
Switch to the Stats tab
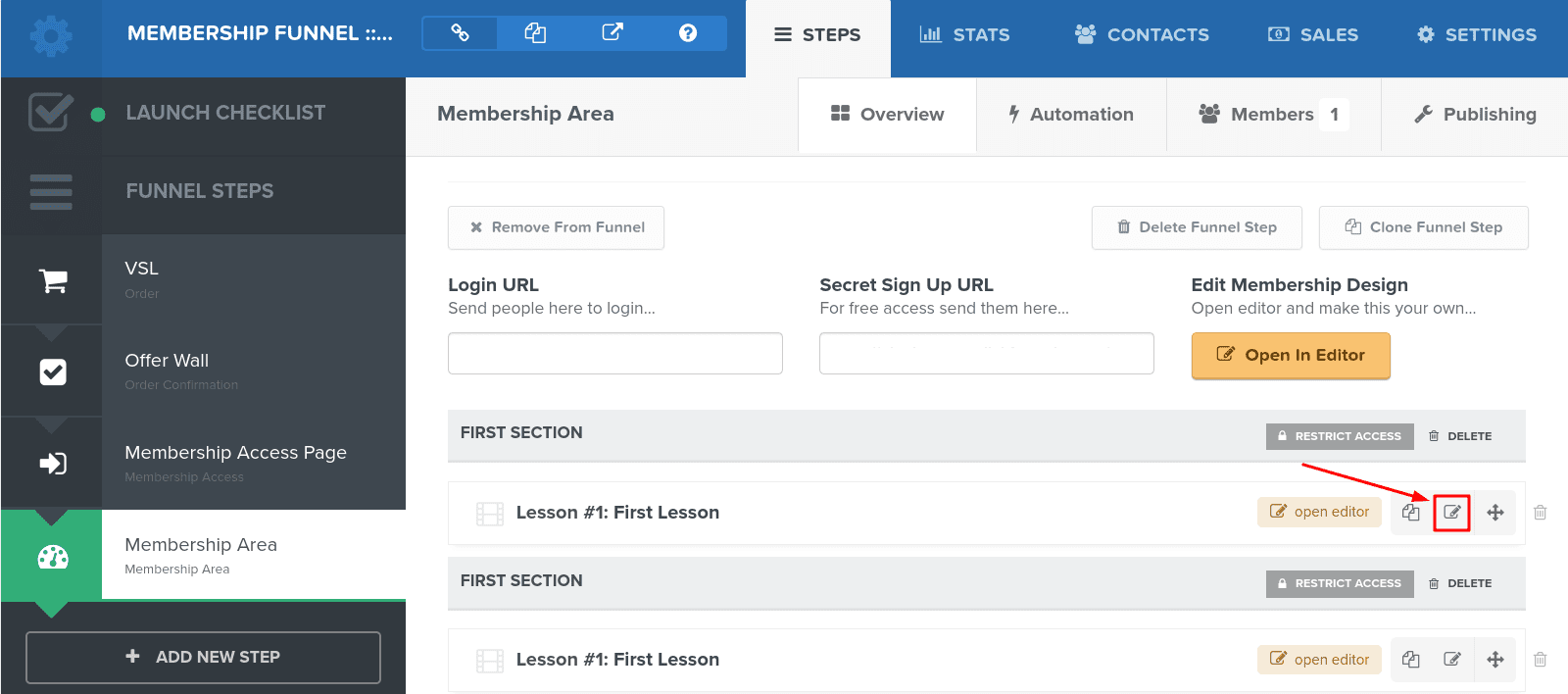(964, 35)
